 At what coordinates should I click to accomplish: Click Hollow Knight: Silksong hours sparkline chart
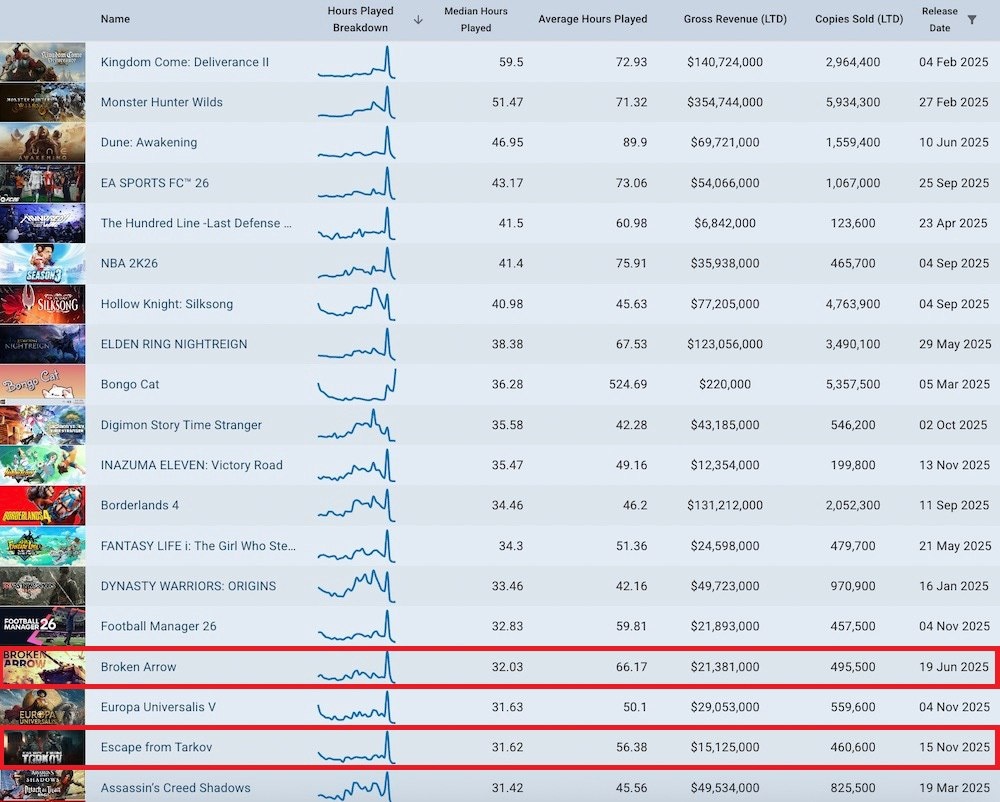(x=357, y=304)
